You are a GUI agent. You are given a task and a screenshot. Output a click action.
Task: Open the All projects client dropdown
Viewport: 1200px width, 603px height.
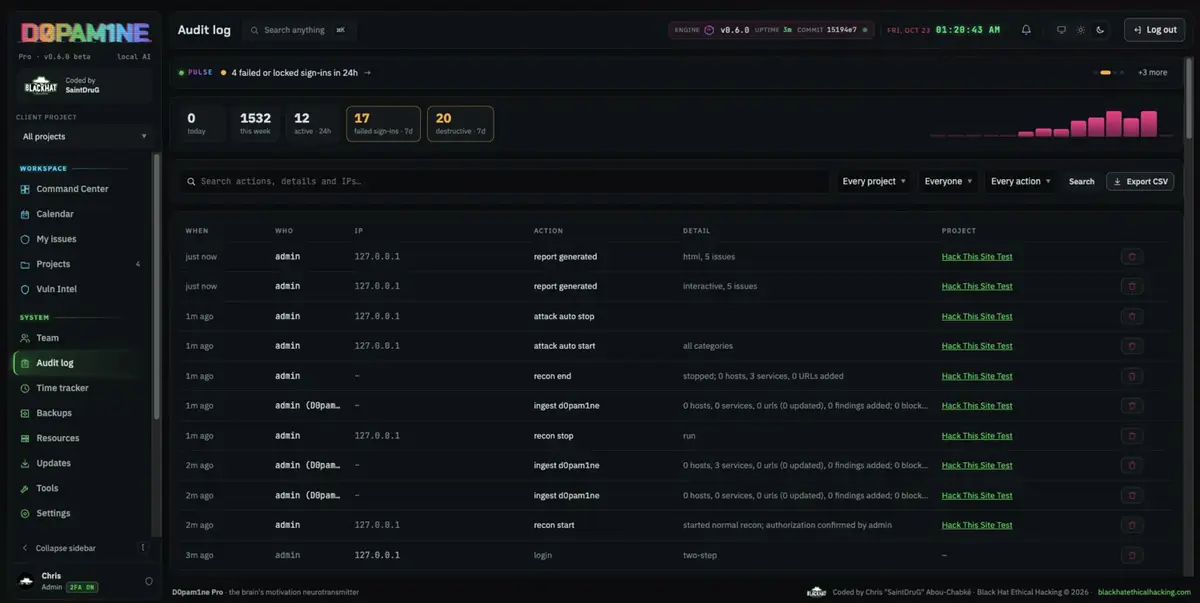tap(84, 136)
